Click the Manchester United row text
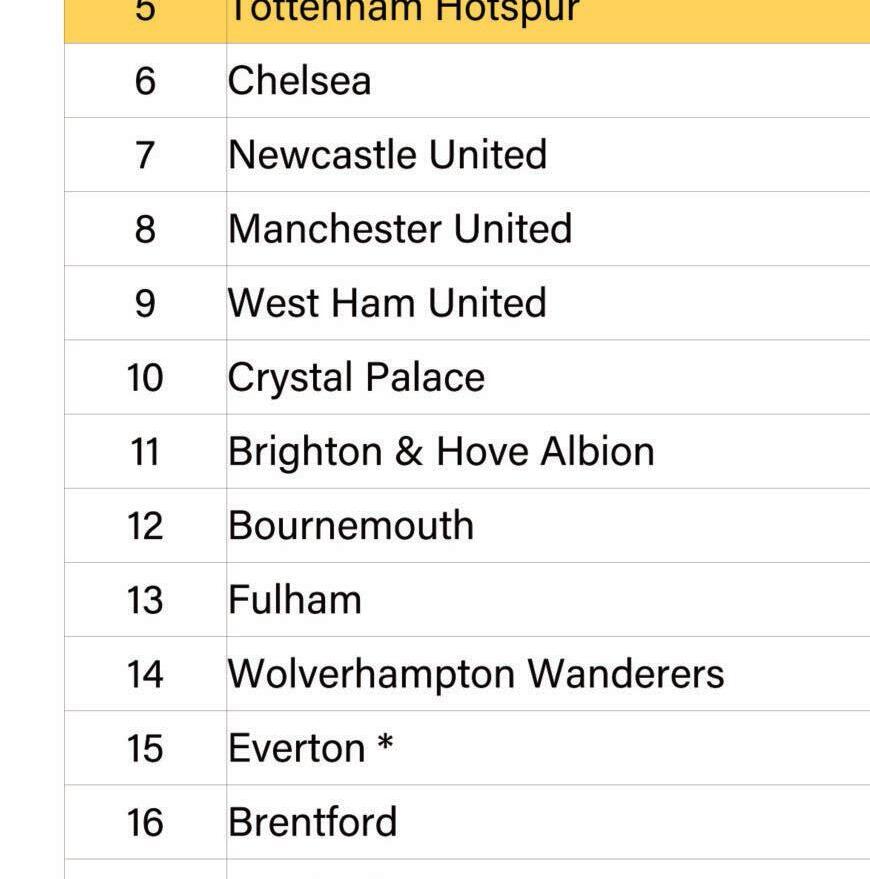870x879 pixels. 400,229
